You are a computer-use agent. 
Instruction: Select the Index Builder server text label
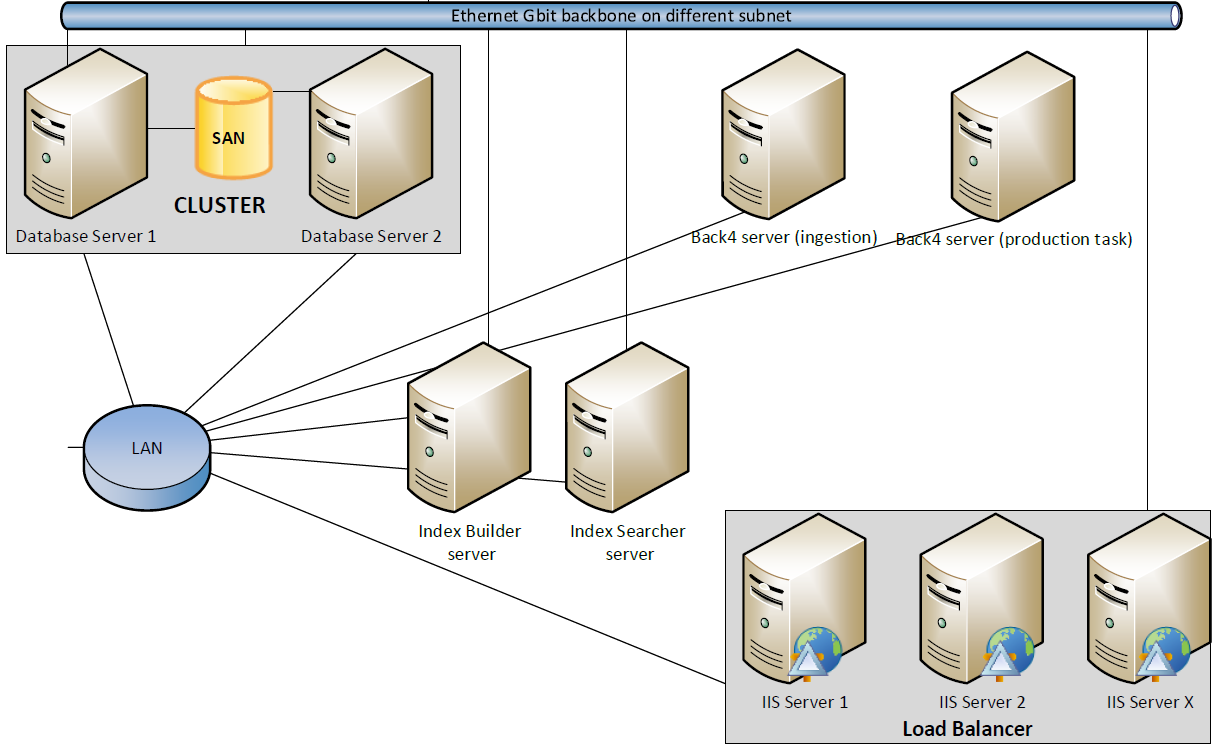(x=470, y=542)
